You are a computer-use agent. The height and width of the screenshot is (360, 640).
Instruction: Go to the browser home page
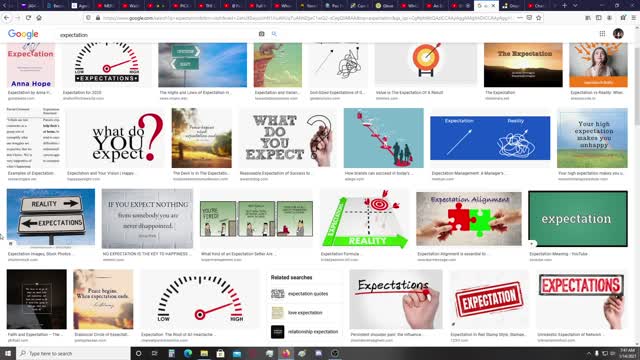pos(39,18)
